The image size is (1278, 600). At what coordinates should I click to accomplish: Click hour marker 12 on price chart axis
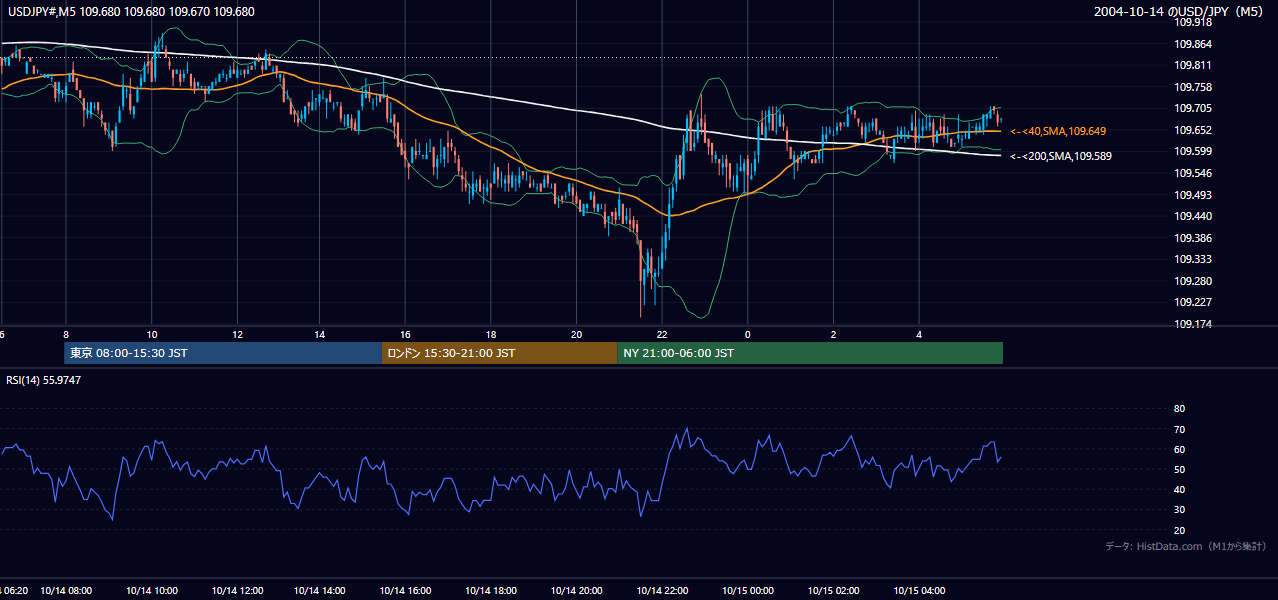[x=236, y=334]
